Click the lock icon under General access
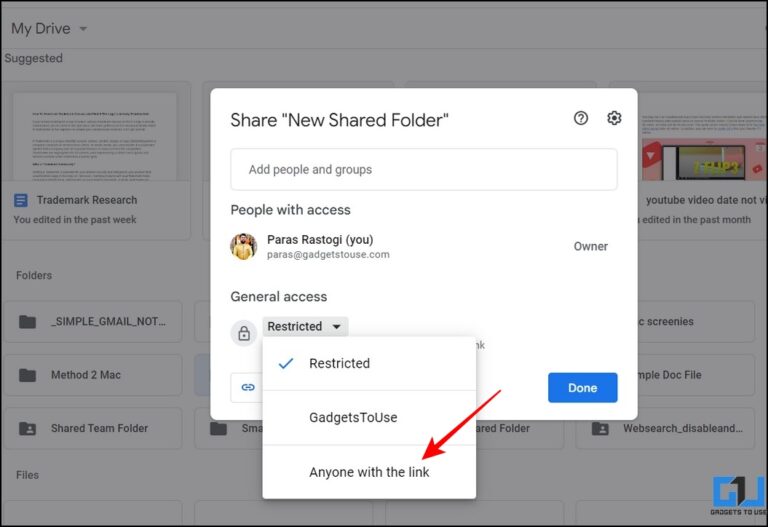The height and width of the screenshot is (527, 768). coord(244,334)
